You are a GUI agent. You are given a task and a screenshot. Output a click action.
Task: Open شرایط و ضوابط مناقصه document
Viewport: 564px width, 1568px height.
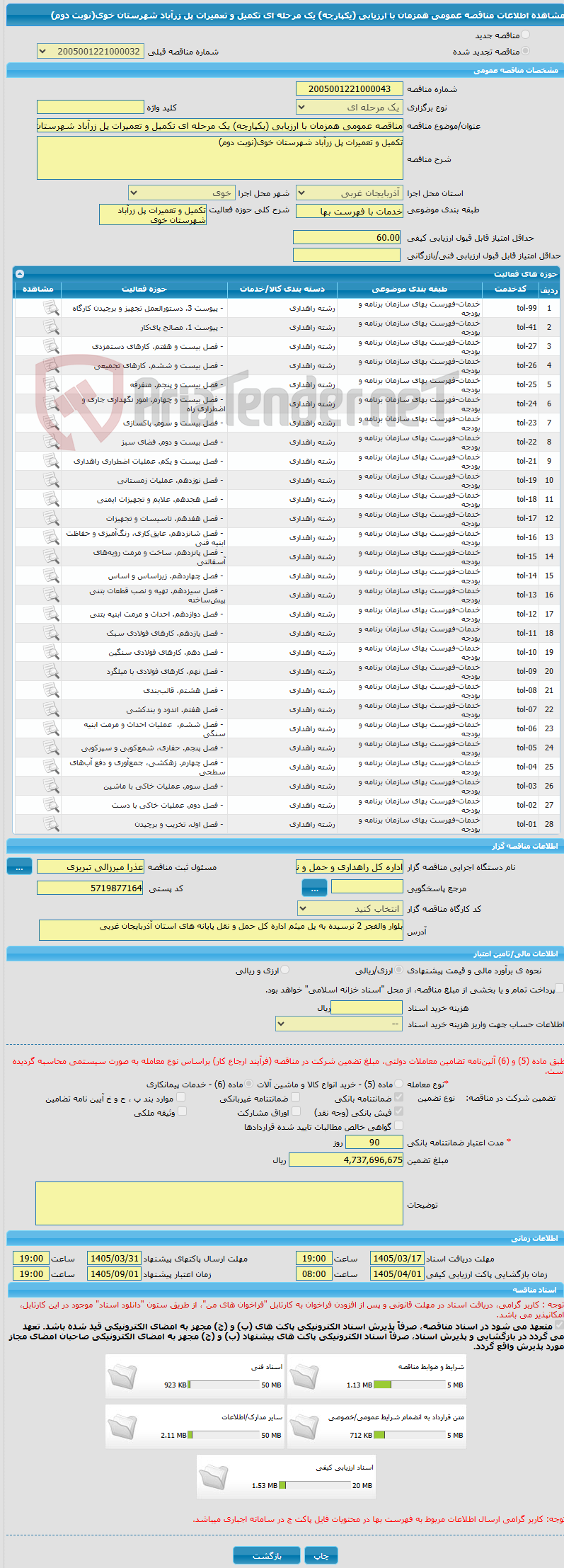[304, 1376]
